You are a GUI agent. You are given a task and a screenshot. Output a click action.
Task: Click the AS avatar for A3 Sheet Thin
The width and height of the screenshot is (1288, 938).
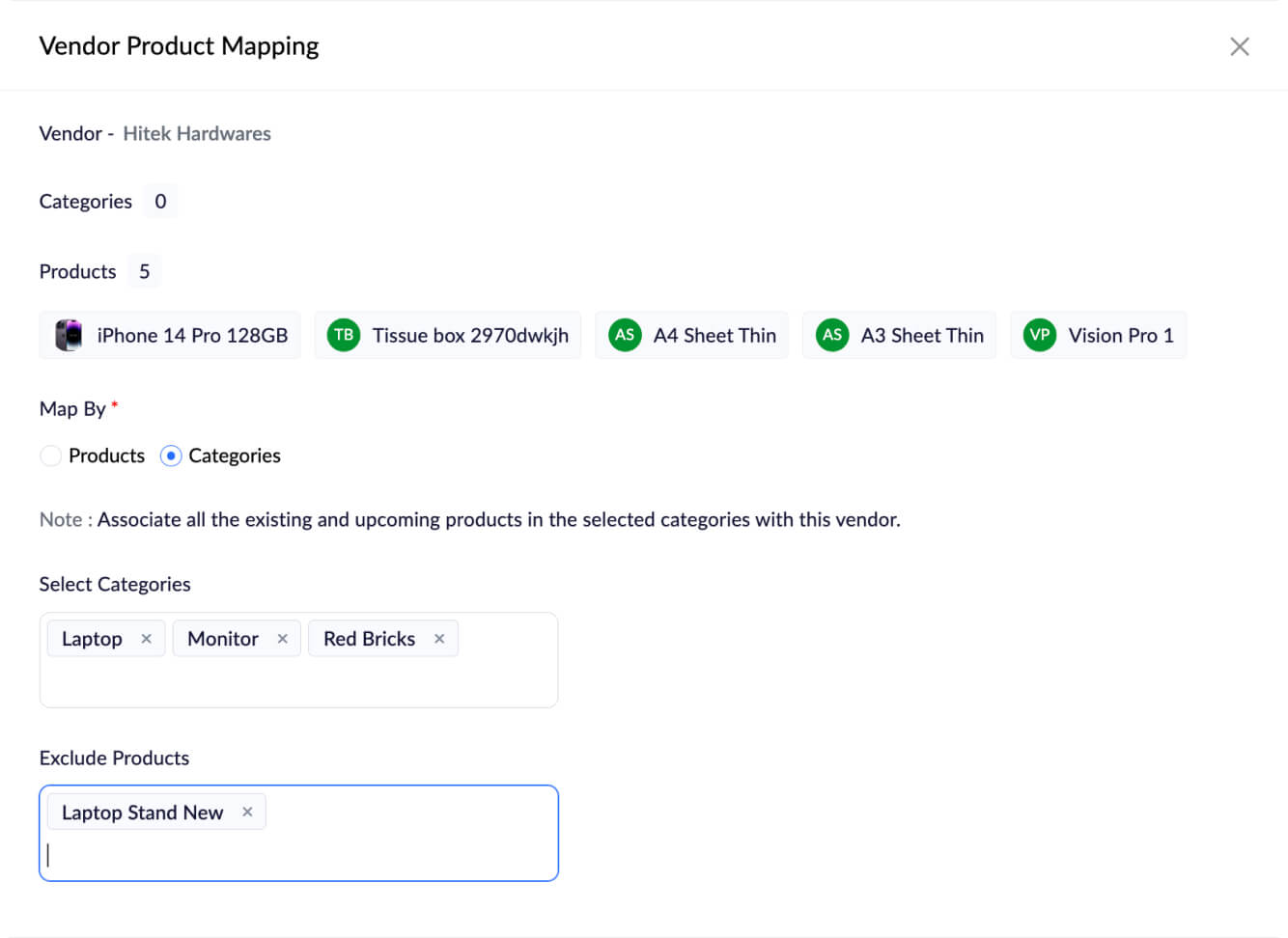point(832,336)
